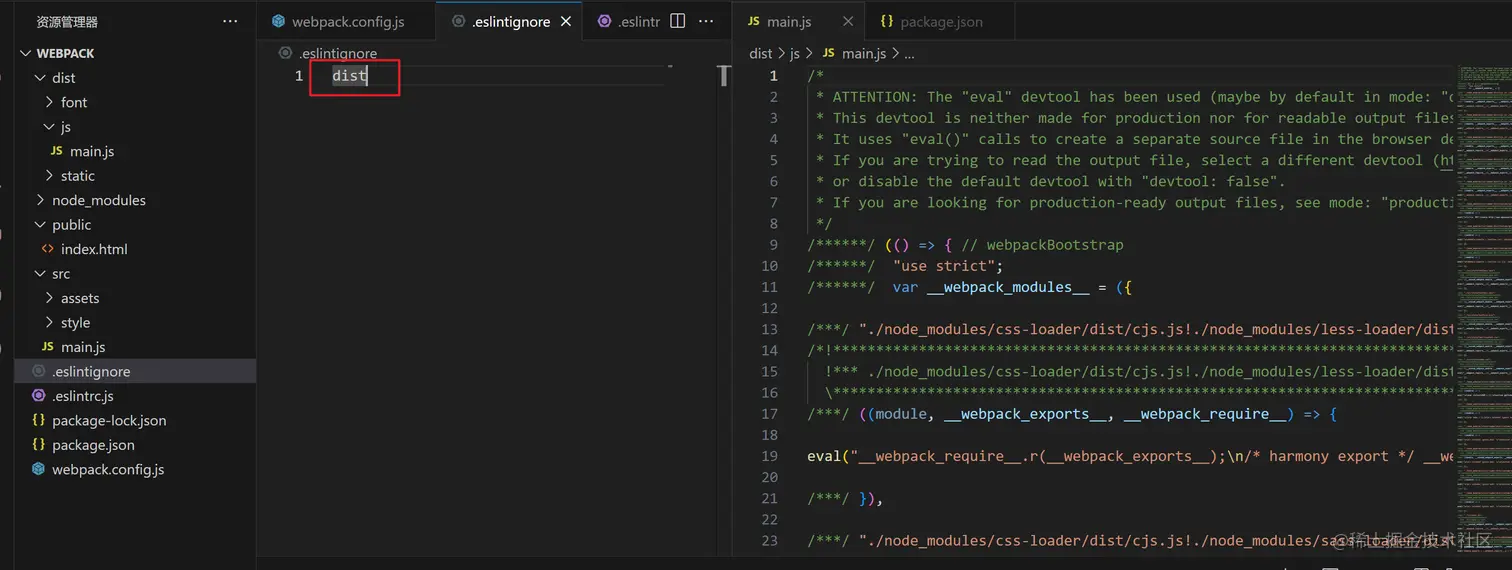Screen dimensions: 1512x570
Task: Click the .eslintrc.js icon in explorer
Action: (x=38, y=396)
